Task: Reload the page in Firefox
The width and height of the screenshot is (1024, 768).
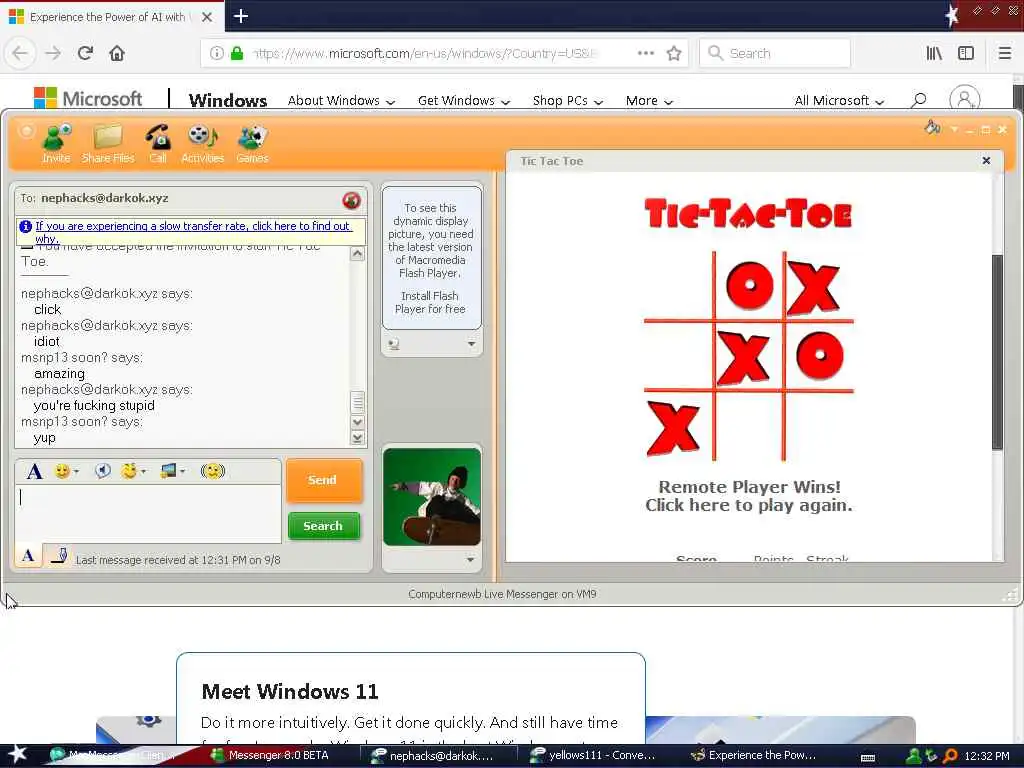Action: coord(85,53)
